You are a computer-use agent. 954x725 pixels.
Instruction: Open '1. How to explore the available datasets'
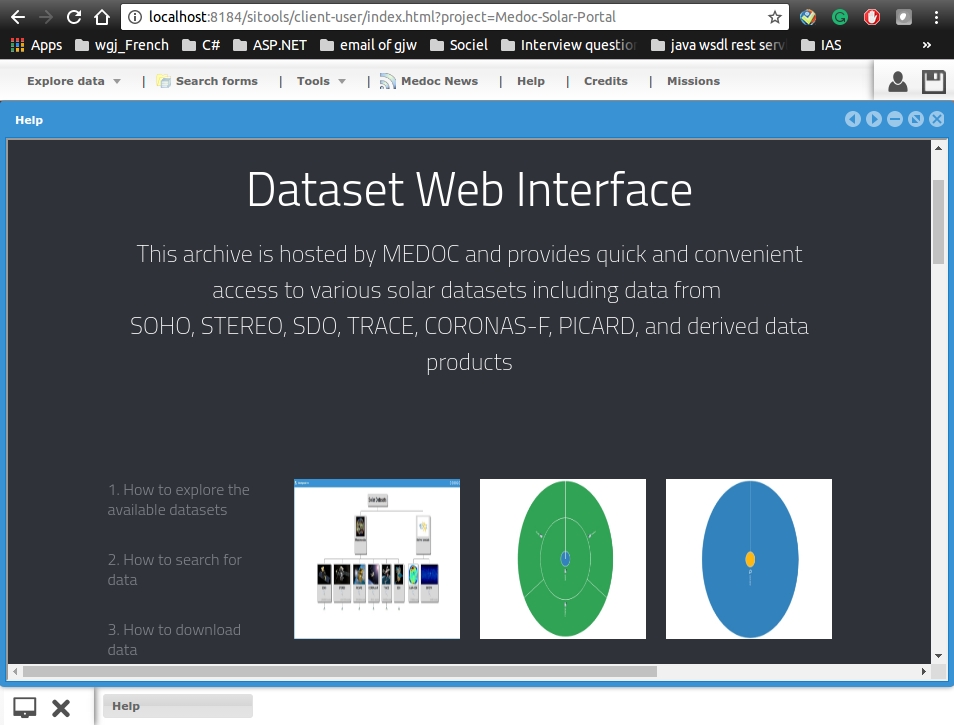178,499
